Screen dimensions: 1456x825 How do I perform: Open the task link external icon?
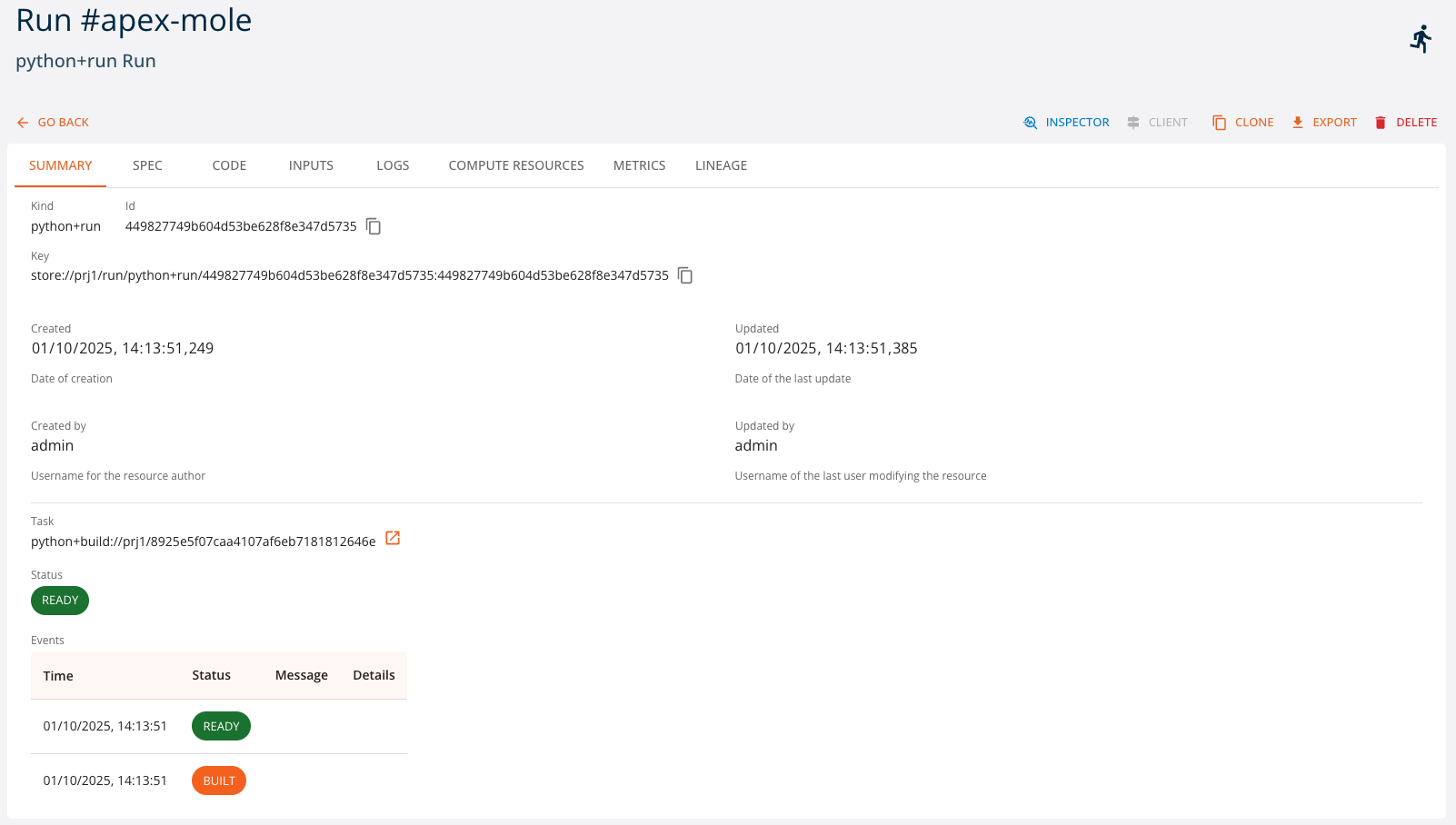[393, 538]
